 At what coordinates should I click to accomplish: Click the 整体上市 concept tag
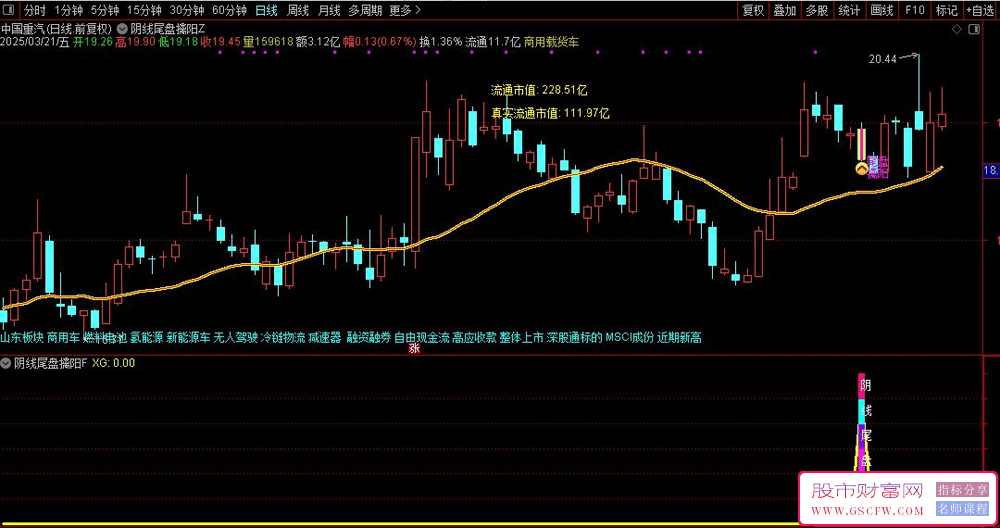[522, 337]
